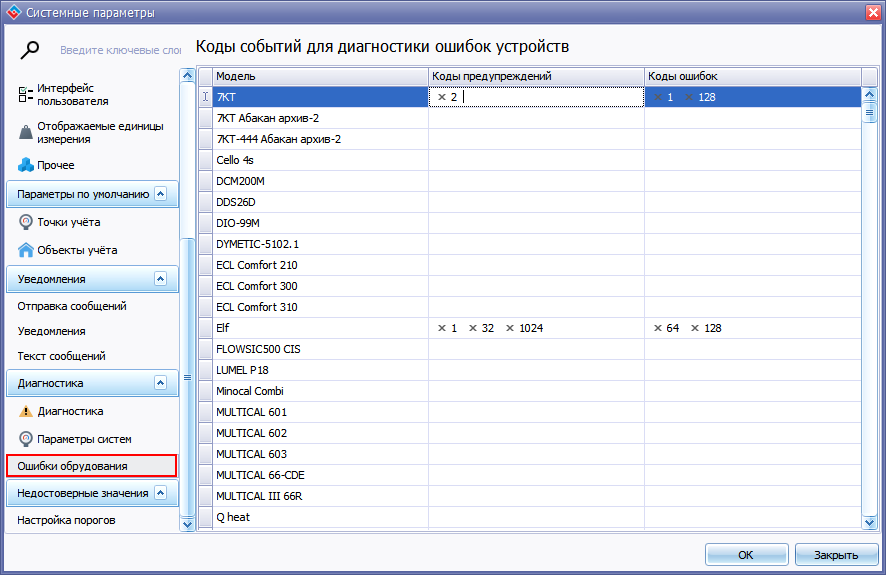This screenshot has height=575, width=886.
Task: Open the Прочее settings page
Action: 55,165
